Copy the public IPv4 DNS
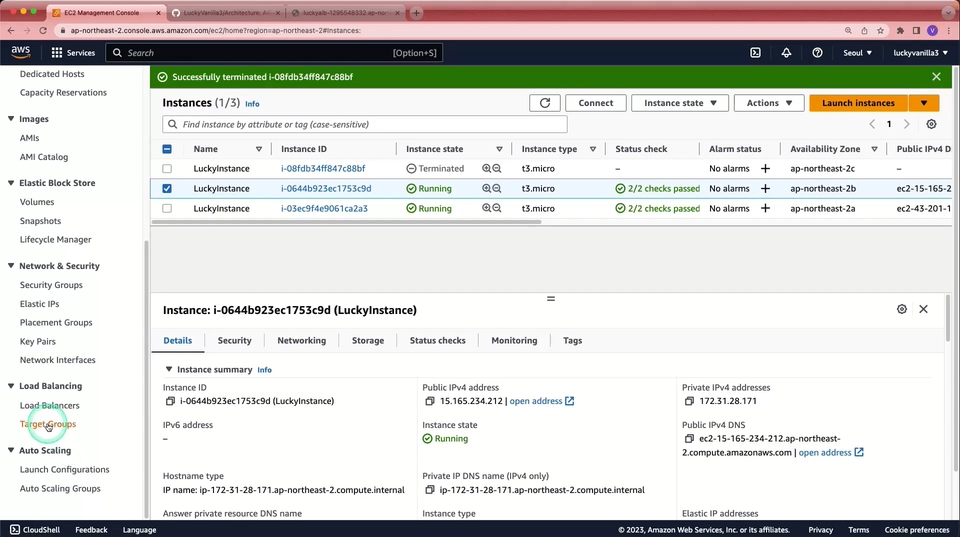 click(x=689, y=438)
